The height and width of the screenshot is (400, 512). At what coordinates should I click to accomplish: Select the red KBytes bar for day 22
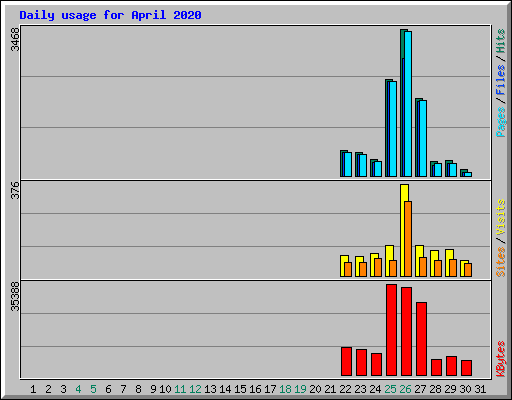coord(347,361)
